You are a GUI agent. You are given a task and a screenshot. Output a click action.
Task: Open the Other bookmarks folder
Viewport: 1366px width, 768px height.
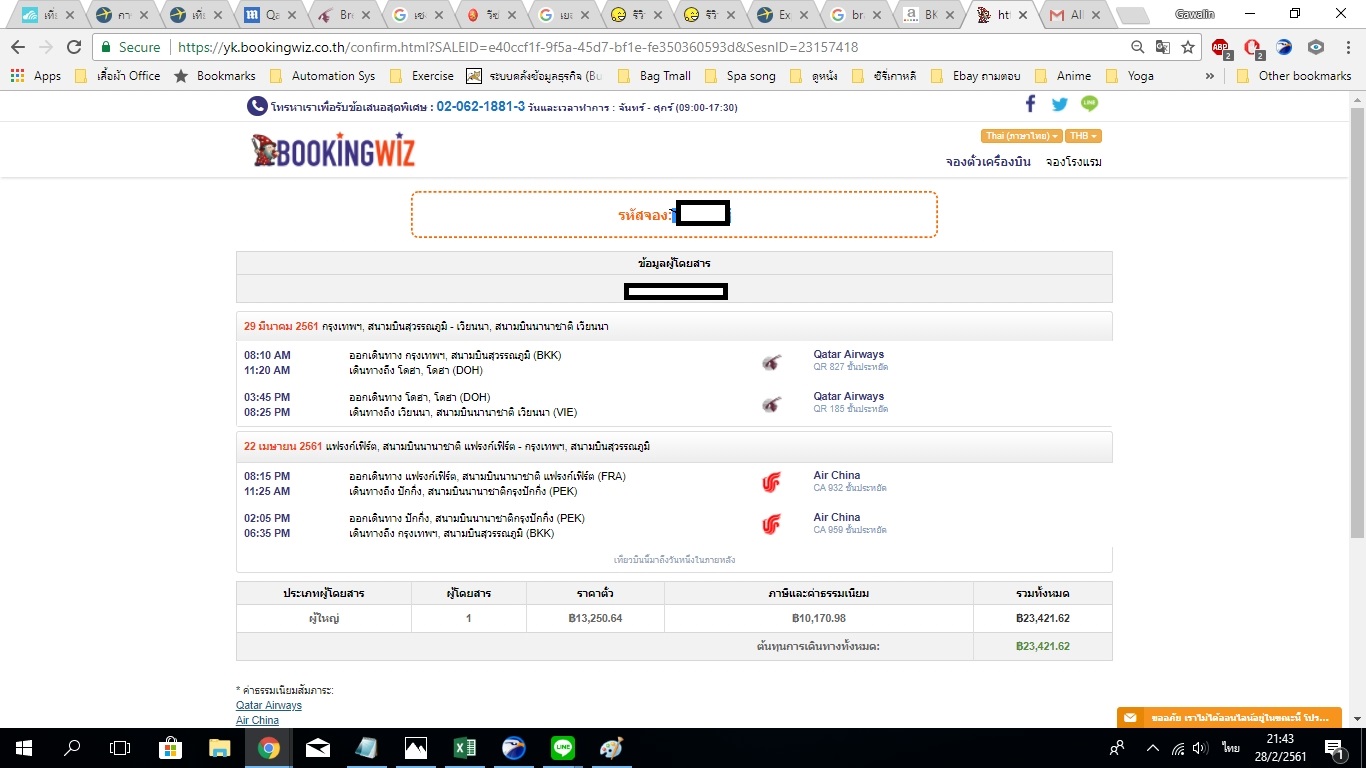point(1294,76)
